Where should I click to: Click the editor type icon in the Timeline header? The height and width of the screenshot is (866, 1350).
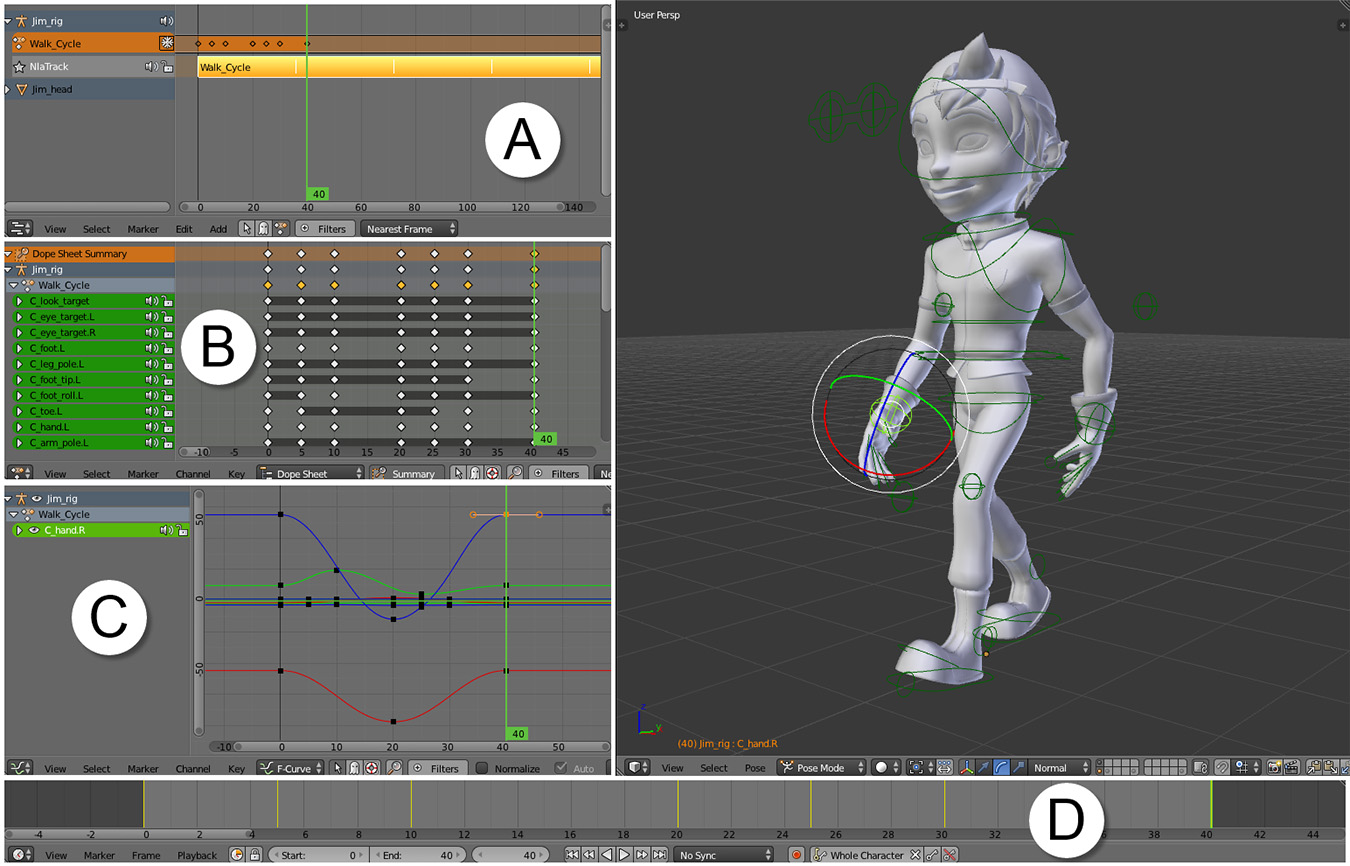click(18, 855)
